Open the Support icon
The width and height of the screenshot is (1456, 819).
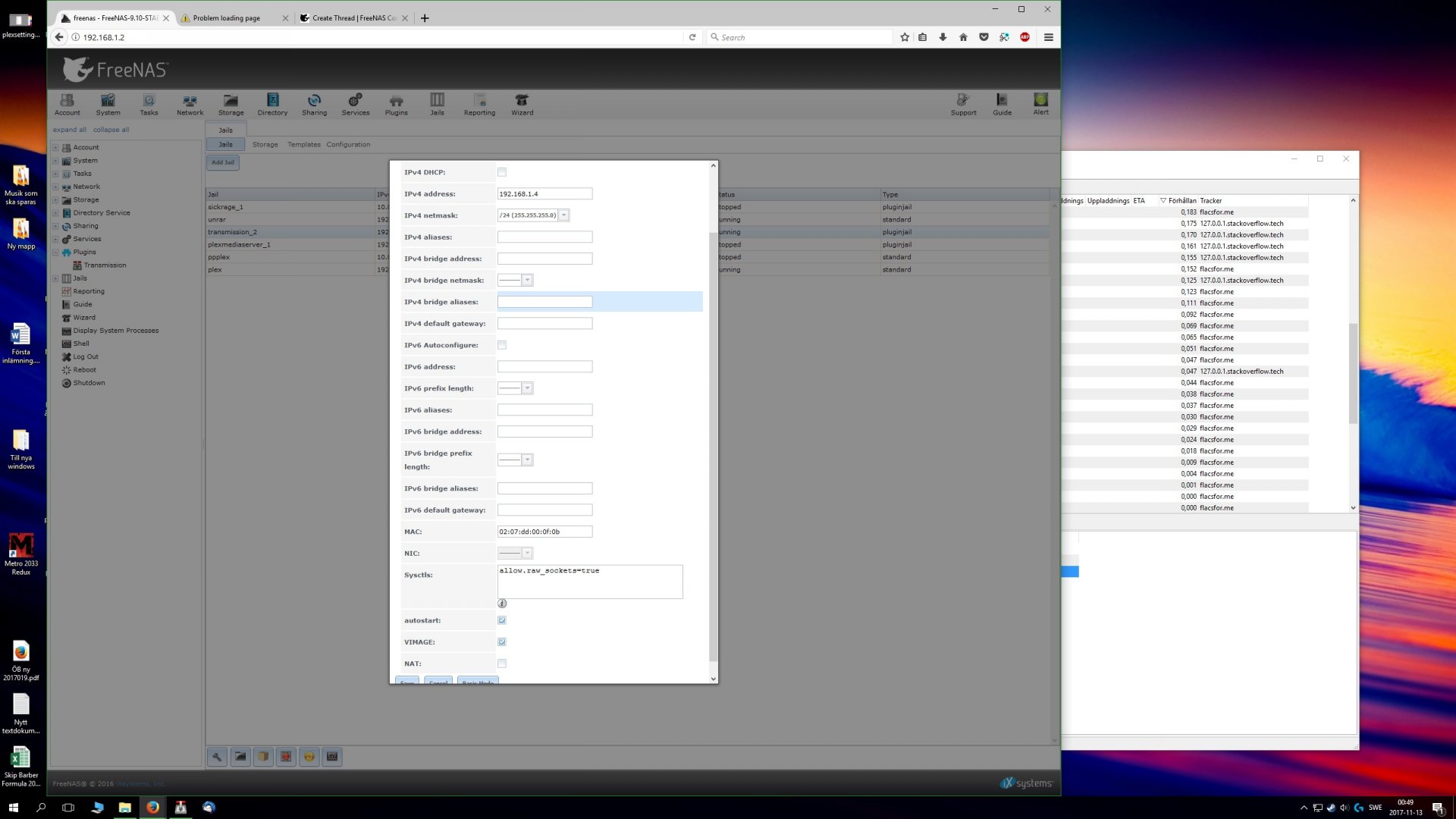tap(963, 105)
